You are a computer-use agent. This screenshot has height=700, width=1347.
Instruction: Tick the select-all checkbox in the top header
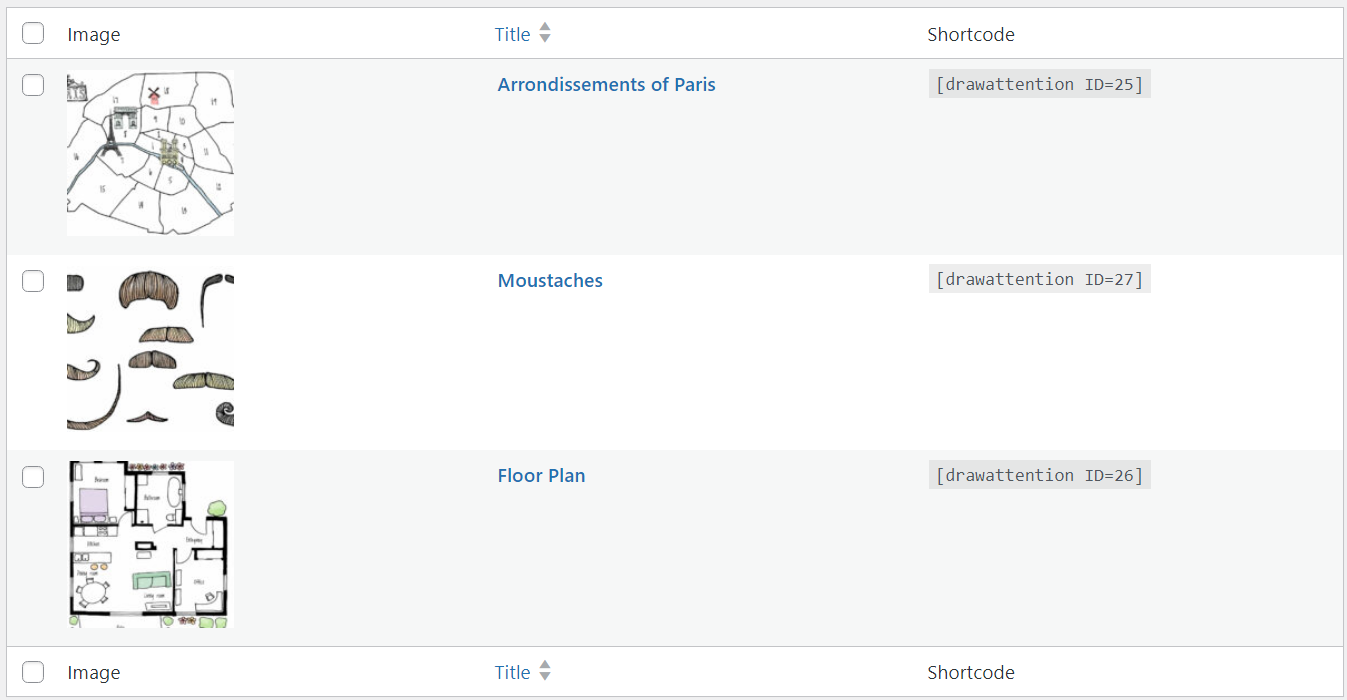pos(33,34)
